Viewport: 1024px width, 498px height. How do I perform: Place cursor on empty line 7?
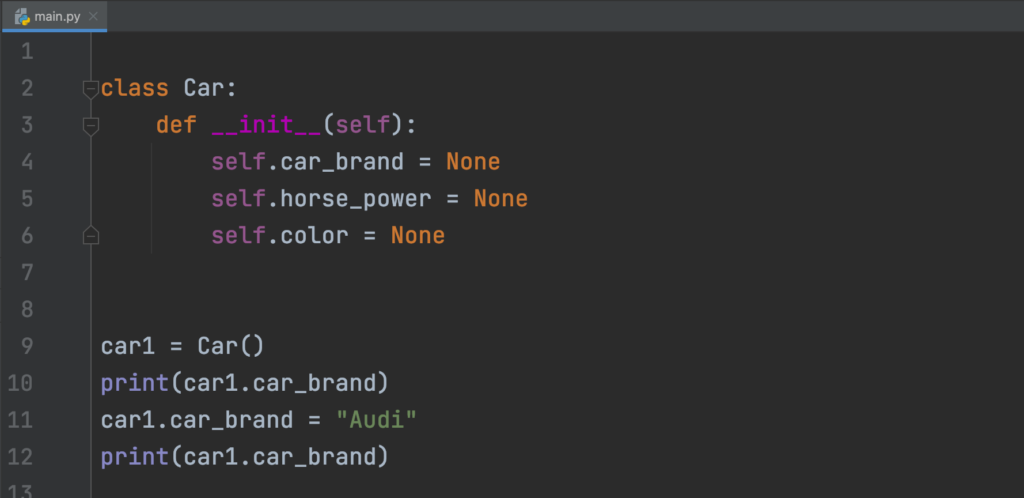300,272
